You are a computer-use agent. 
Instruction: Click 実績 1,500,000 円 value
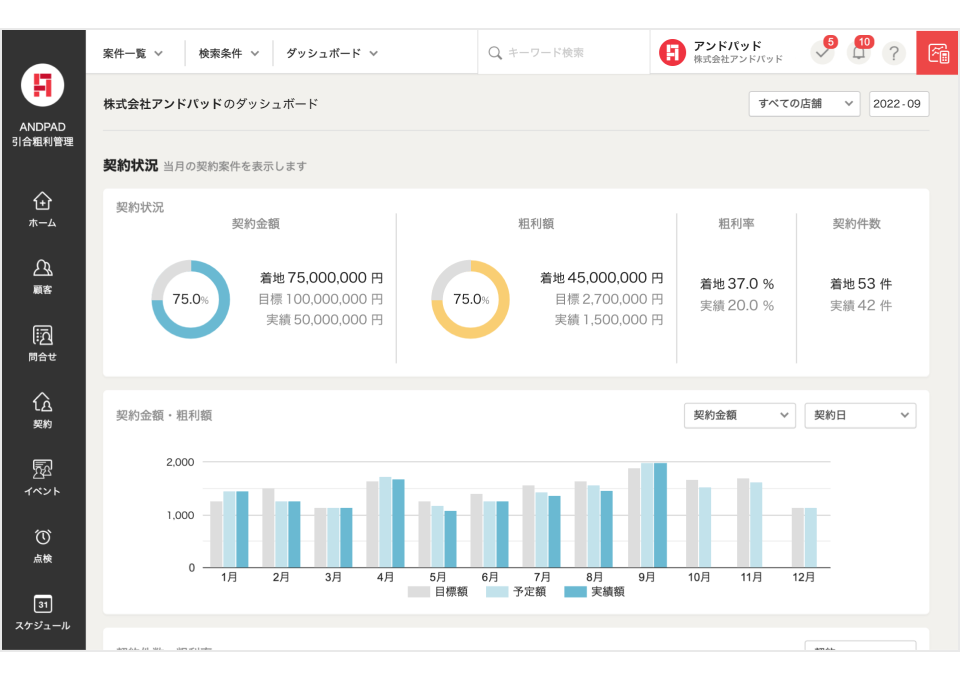(x=609, y=319)
